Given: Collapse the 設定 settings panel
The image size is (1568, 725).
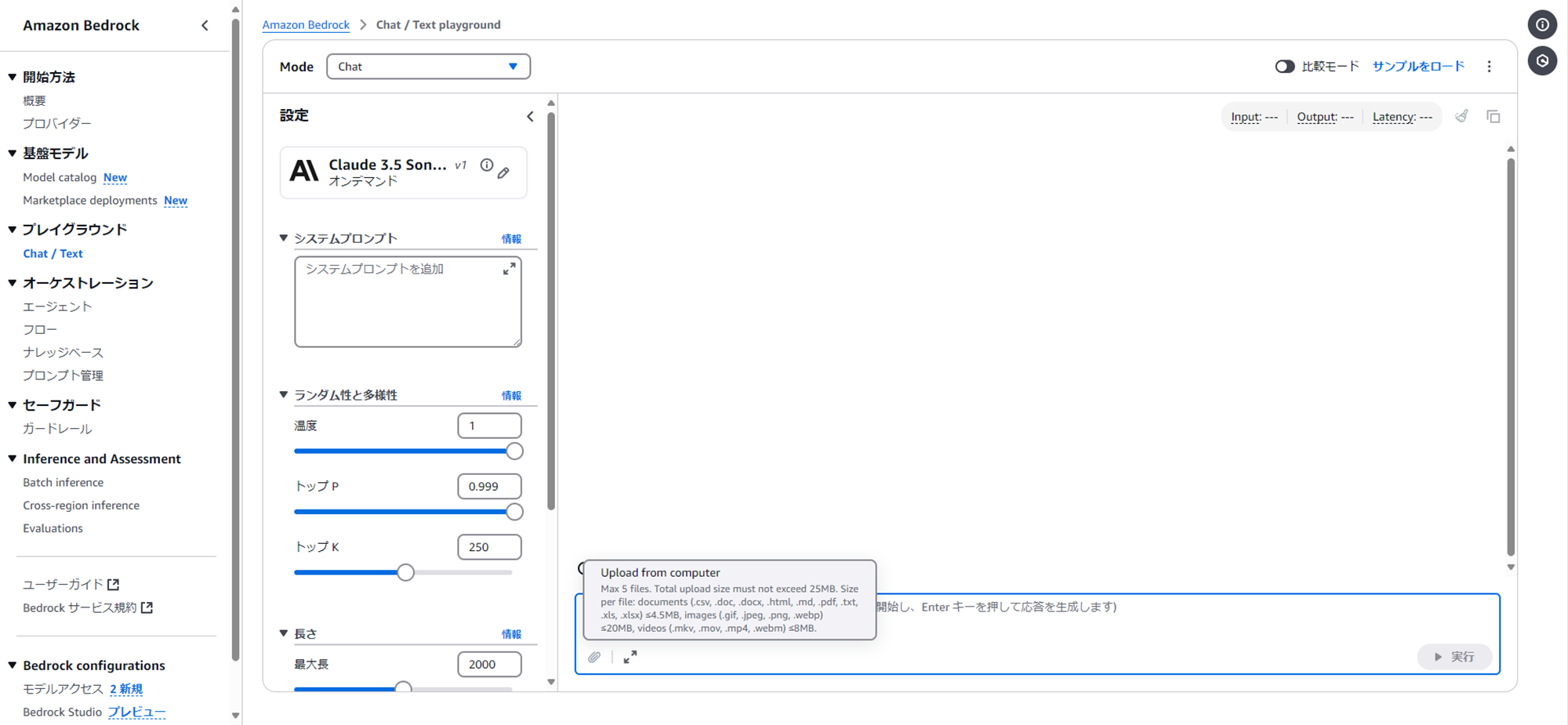Looking at the screenshot, I should coord(530,116).
